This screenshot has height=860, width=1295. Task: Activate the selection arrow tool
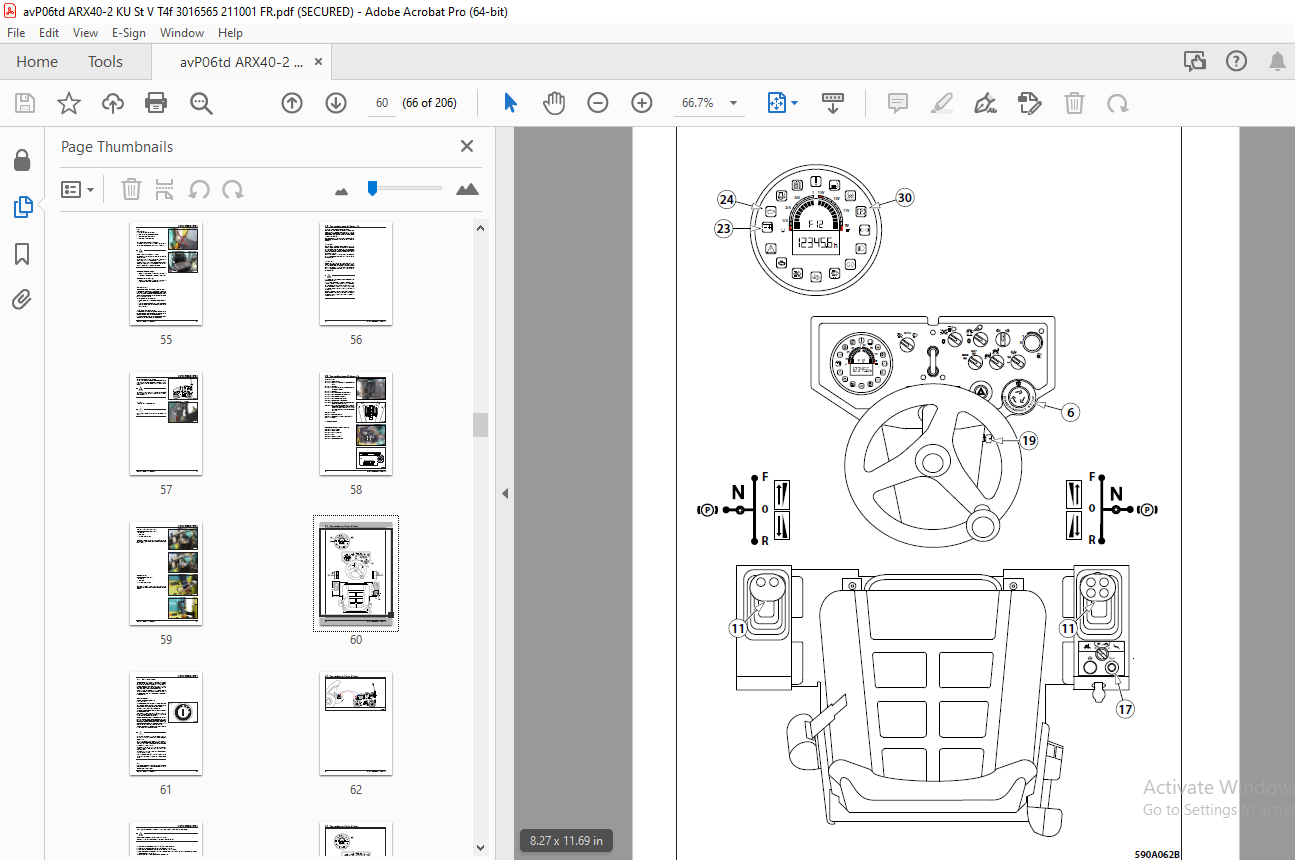pyautogui.click(x=510, y=103)
